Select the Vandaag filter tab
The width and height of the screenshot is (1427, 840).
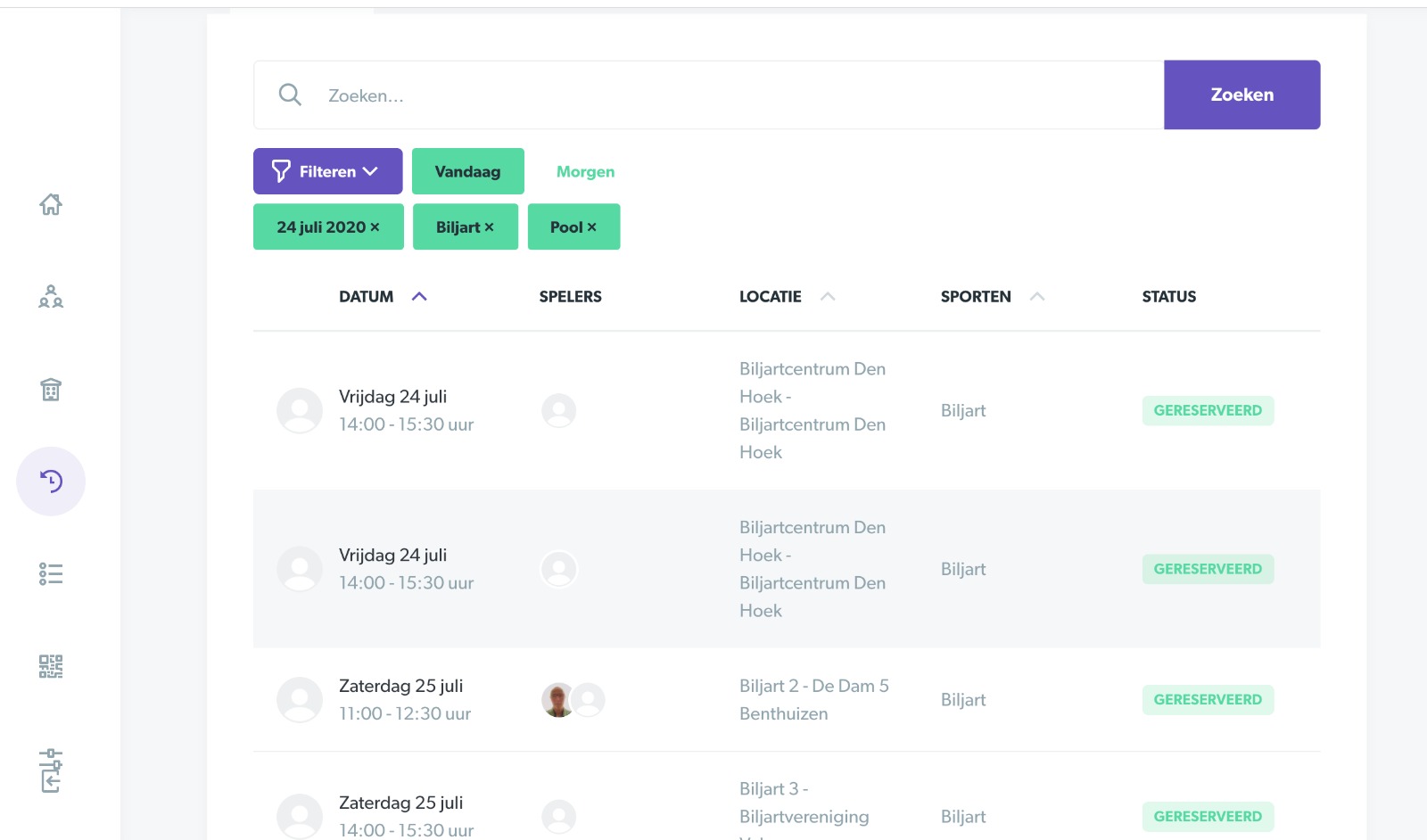click(467, 171)
